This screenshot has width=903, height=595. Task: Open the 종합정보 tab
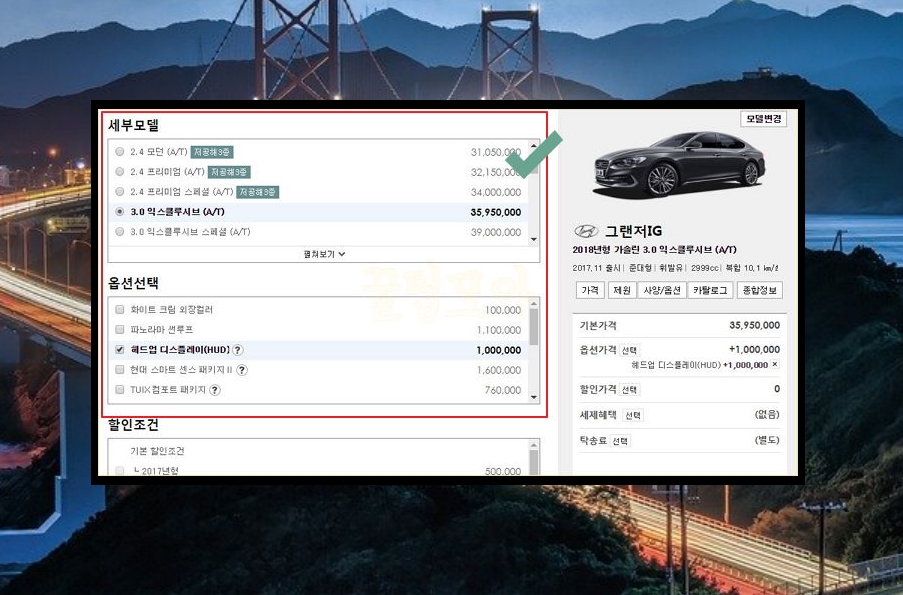(760, 290)
